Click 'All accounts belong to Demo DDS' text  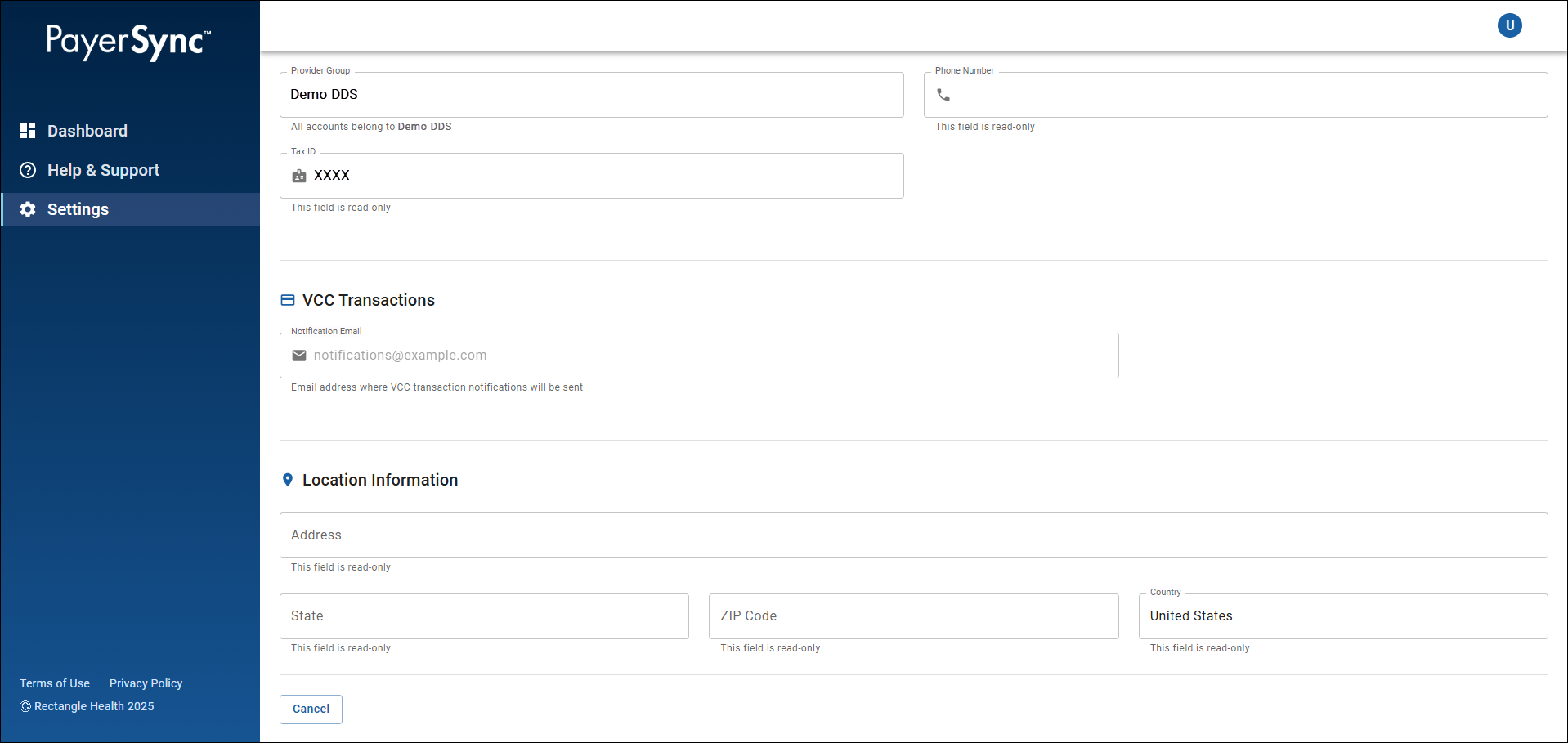(x=371, y=127)
